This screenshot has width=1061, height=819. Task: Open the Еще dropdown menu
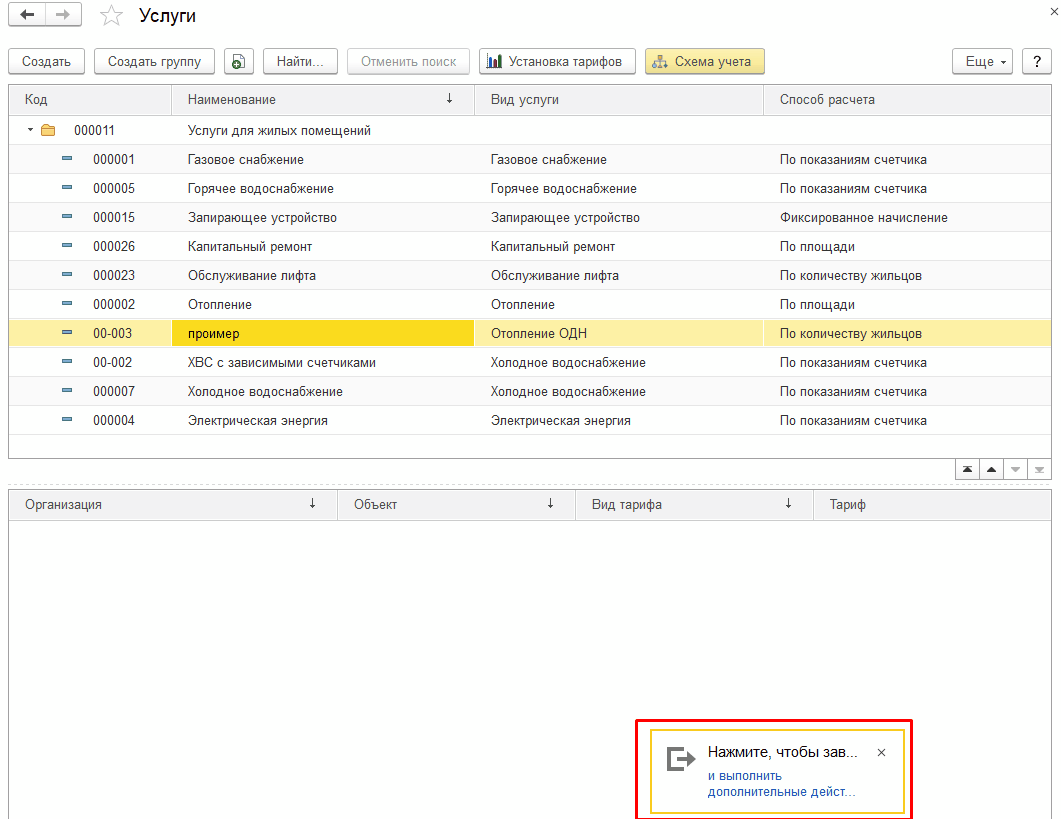point(982,62)
